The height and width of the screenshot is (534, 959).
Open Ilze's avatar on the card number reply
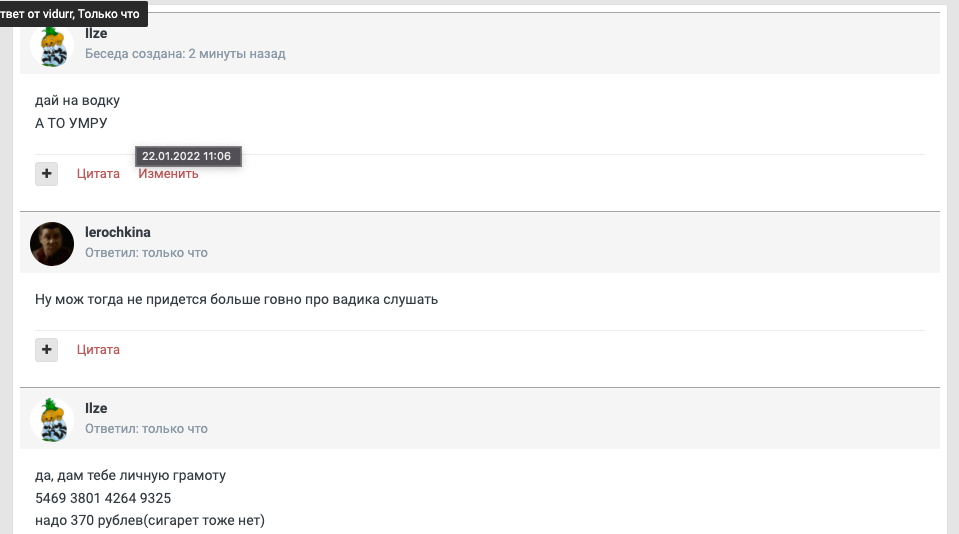pos(52,419)
